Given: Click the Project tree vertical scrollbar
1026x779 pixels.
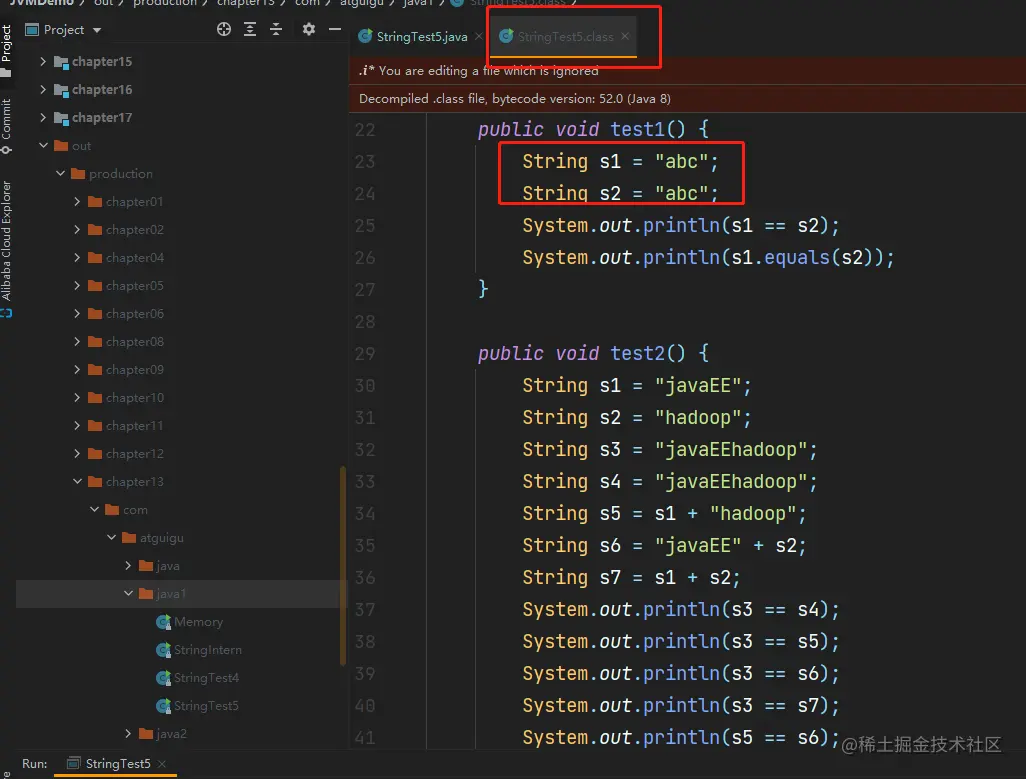Looking at the screenshot, I should [342, 566].
